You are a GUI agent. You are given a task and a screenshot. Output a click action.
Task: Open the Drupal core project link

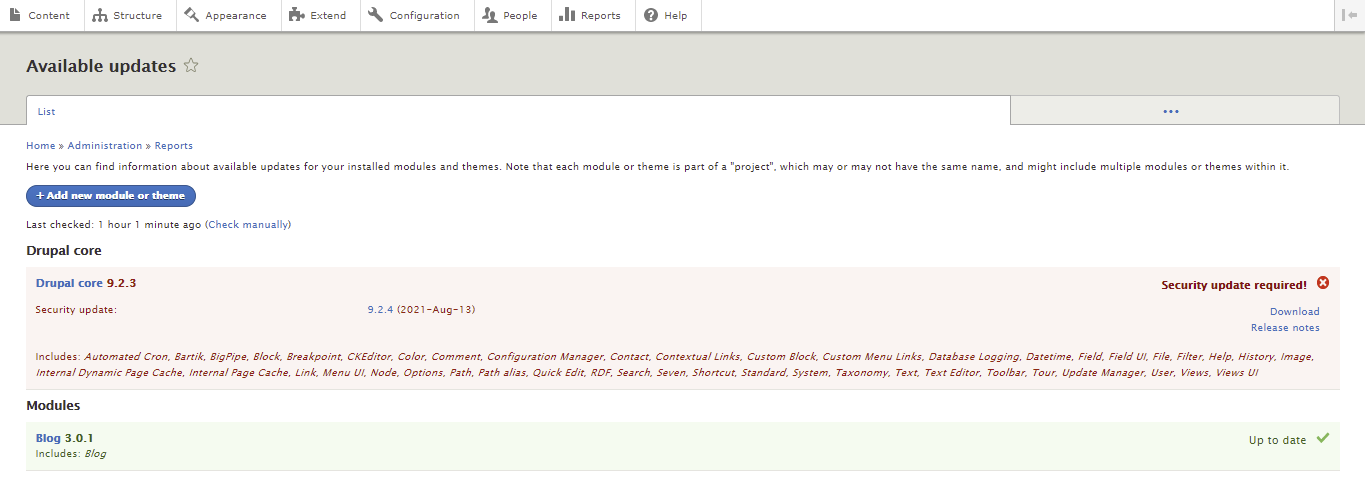pos(69,283)
